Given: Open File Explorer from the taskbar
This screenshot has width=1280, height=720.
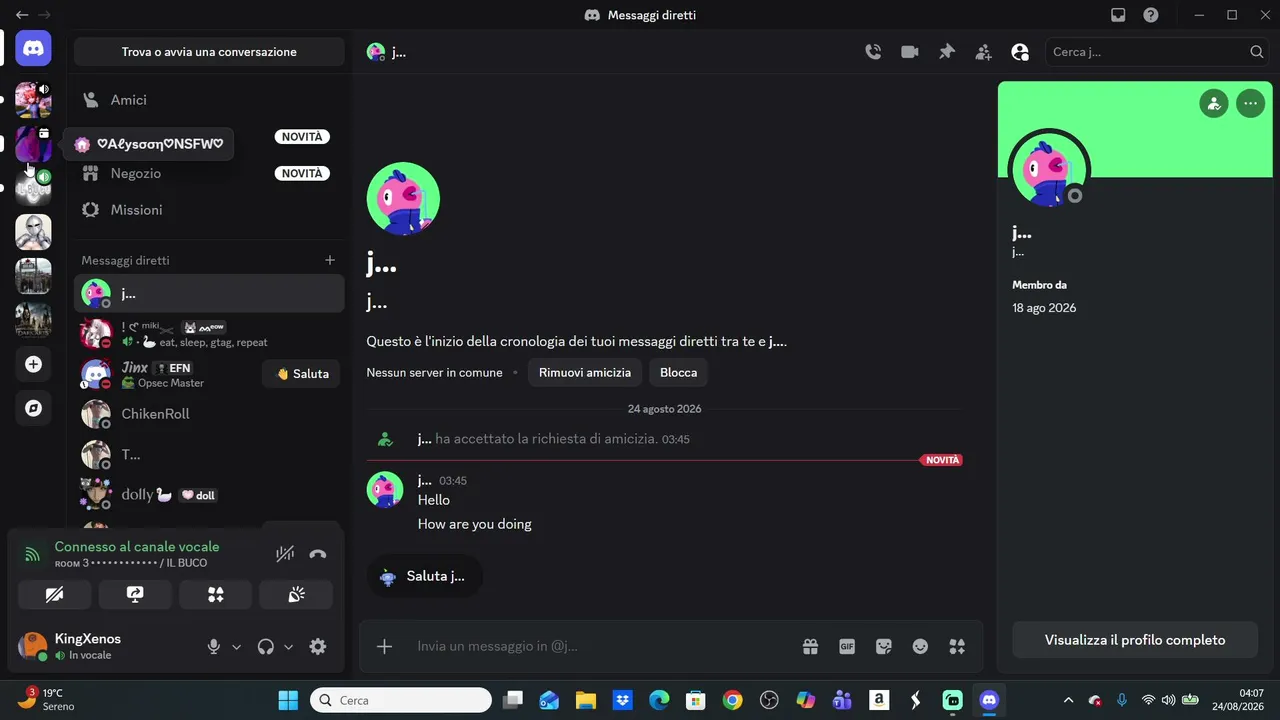Looking at the screenshot, I should pyautogui.click(x=585, y=700).
